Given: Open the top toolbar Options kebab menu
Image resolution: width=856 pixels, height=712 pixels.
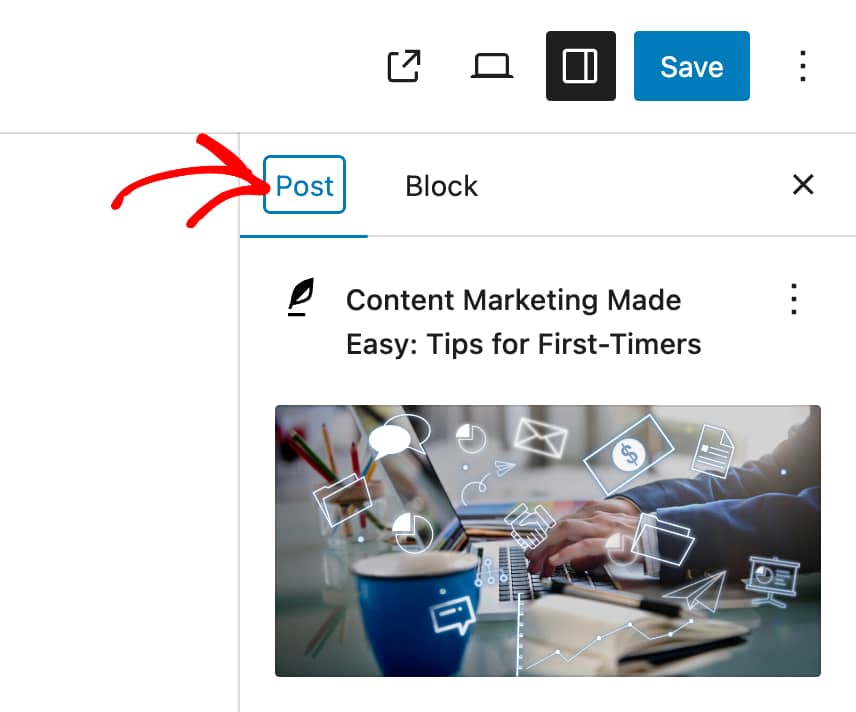Looking at the screenshot, I should [x=802, y=66].
